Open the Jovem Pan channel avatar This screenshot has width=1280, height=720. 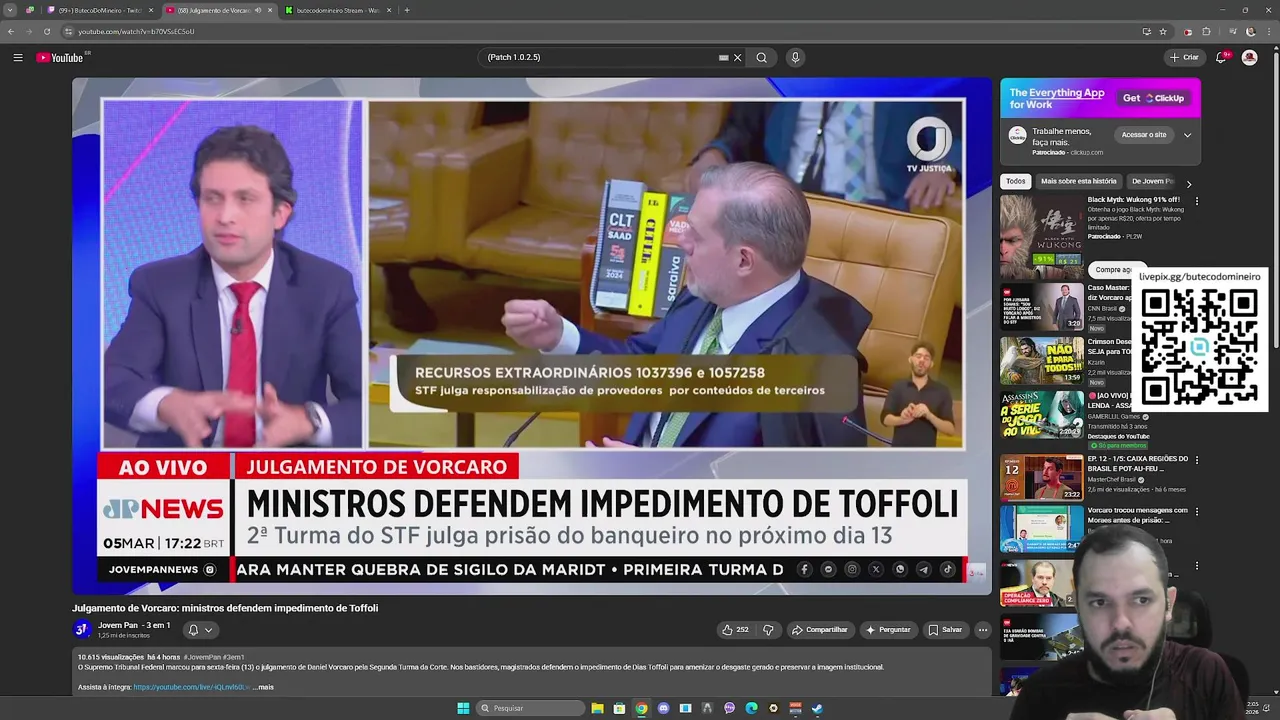(82, 629)
